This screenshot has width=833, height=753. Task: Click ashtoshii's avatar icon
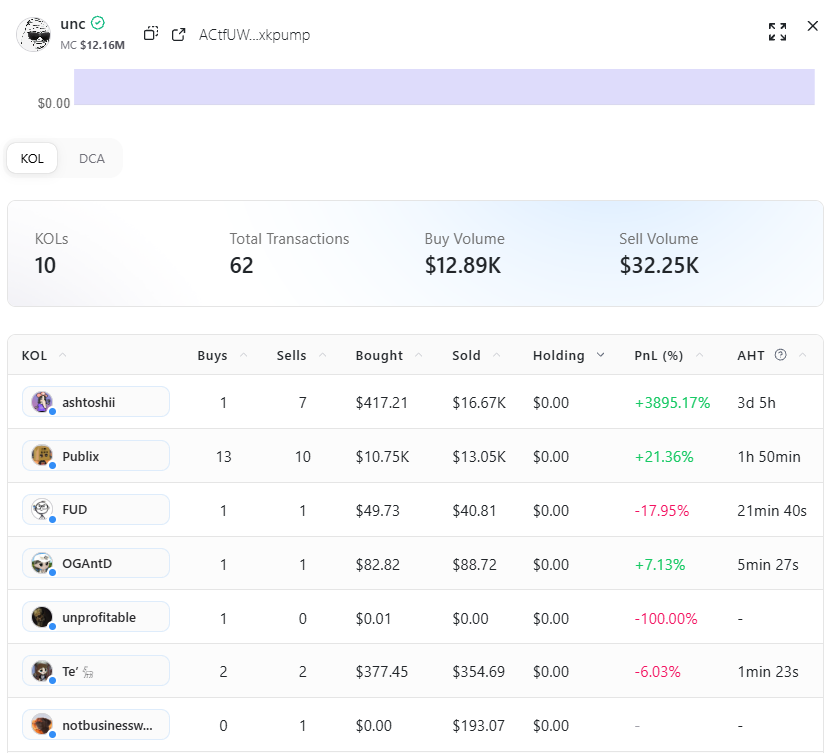(42, 402)
